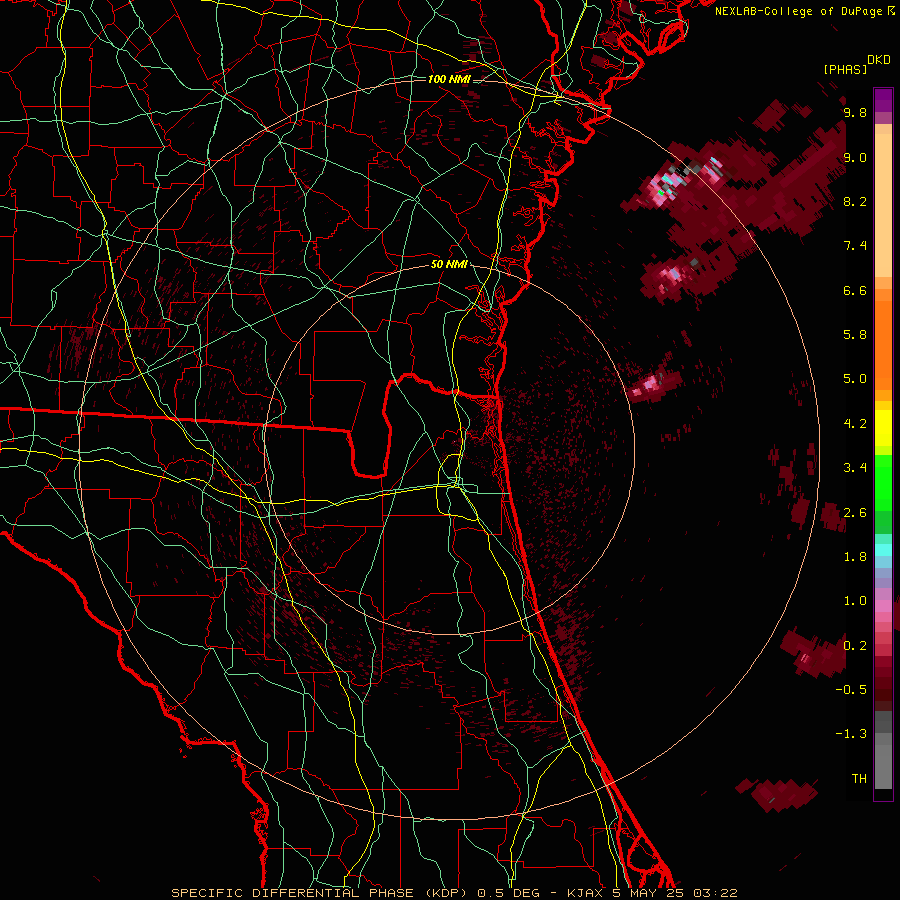Click the 0.2 scale value
900x900 pixels.
(855, 646)
